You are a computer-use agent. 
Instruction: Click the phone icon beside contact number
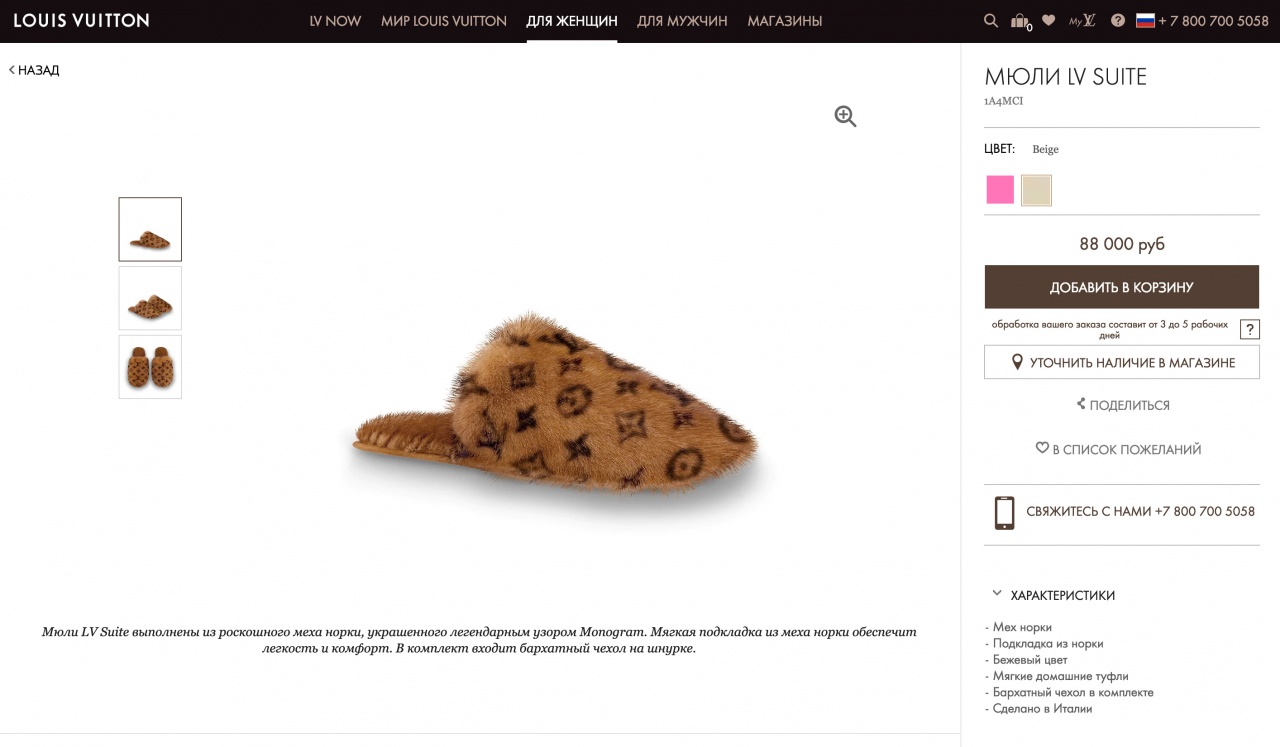pos(1004,512)
